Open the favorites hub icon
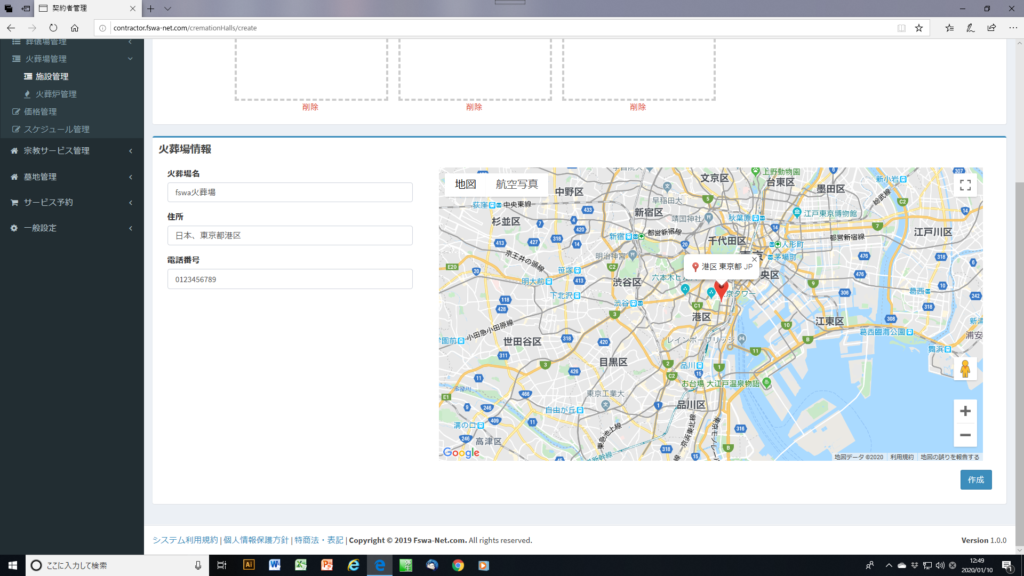1024x576 pixels. (x=950, y=28)
